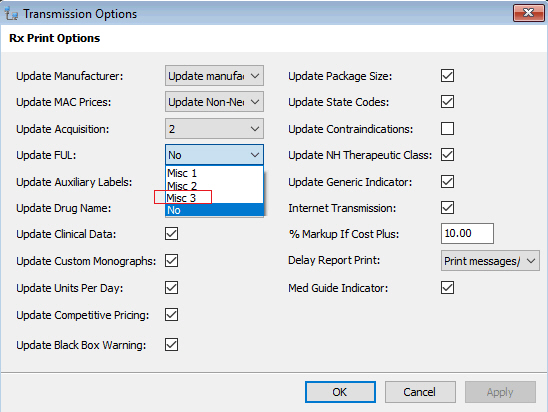Confirm with the OK button

[x=340, y=392]
